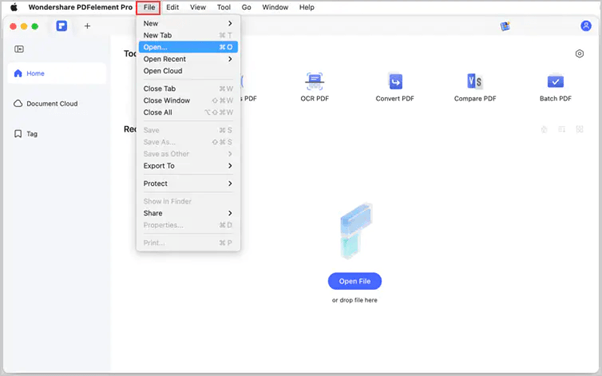Add a new tab with plus icon
Viewport: 602px width, 376px height.
pos(87,26)
